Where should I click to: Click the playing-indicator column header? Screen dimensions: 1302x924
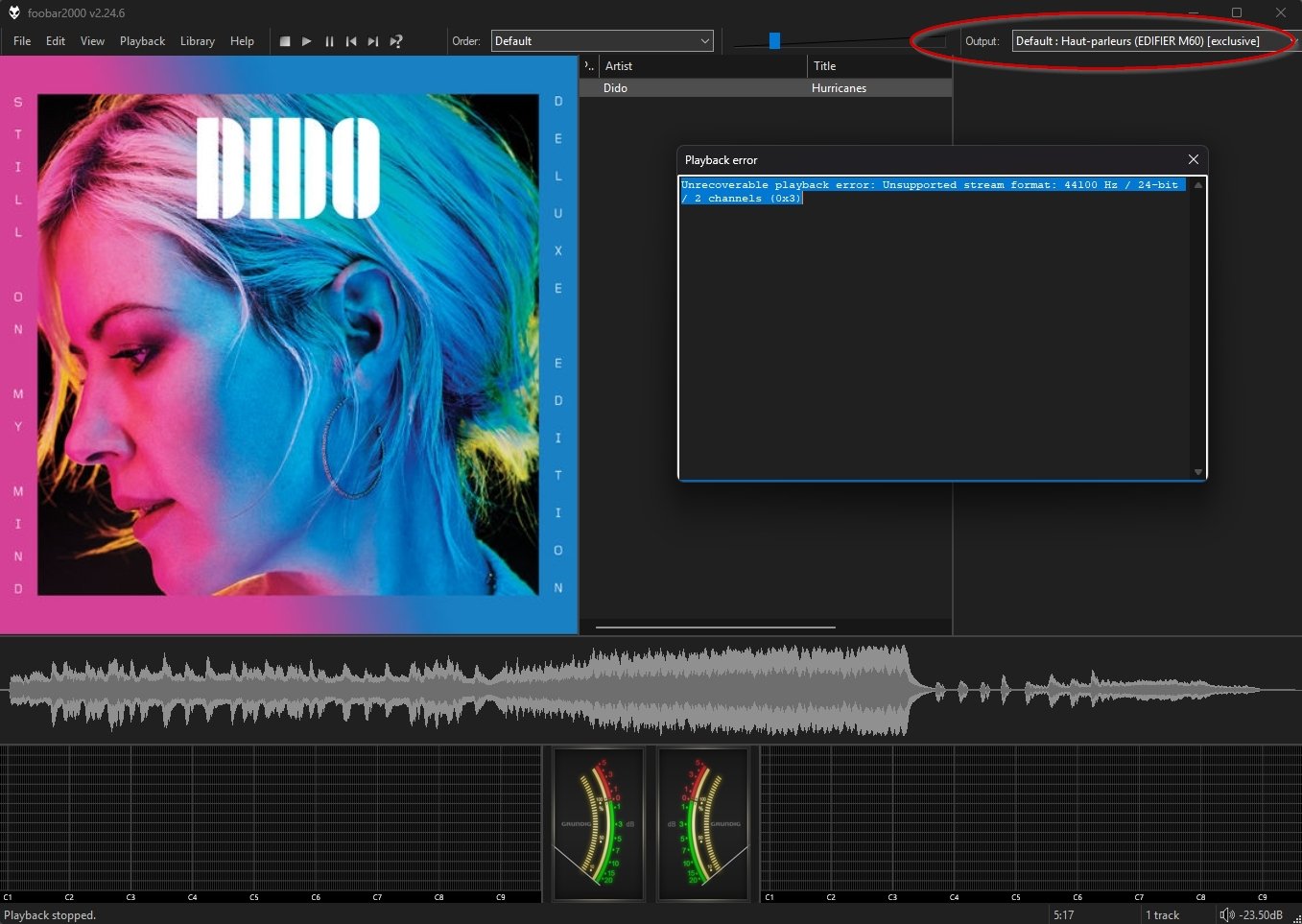tap(589, 66)
